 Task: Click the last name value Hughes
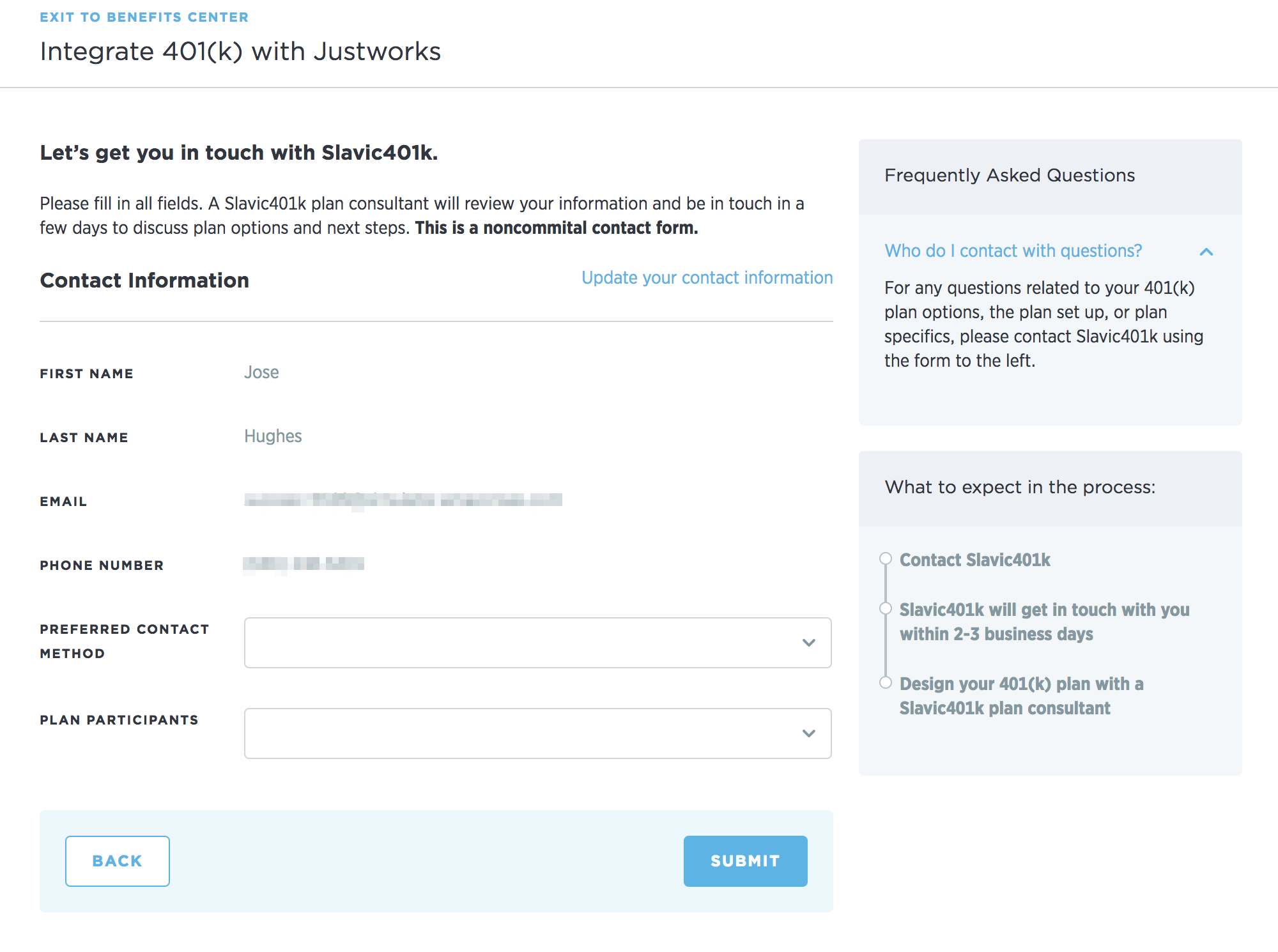[273, 436]
